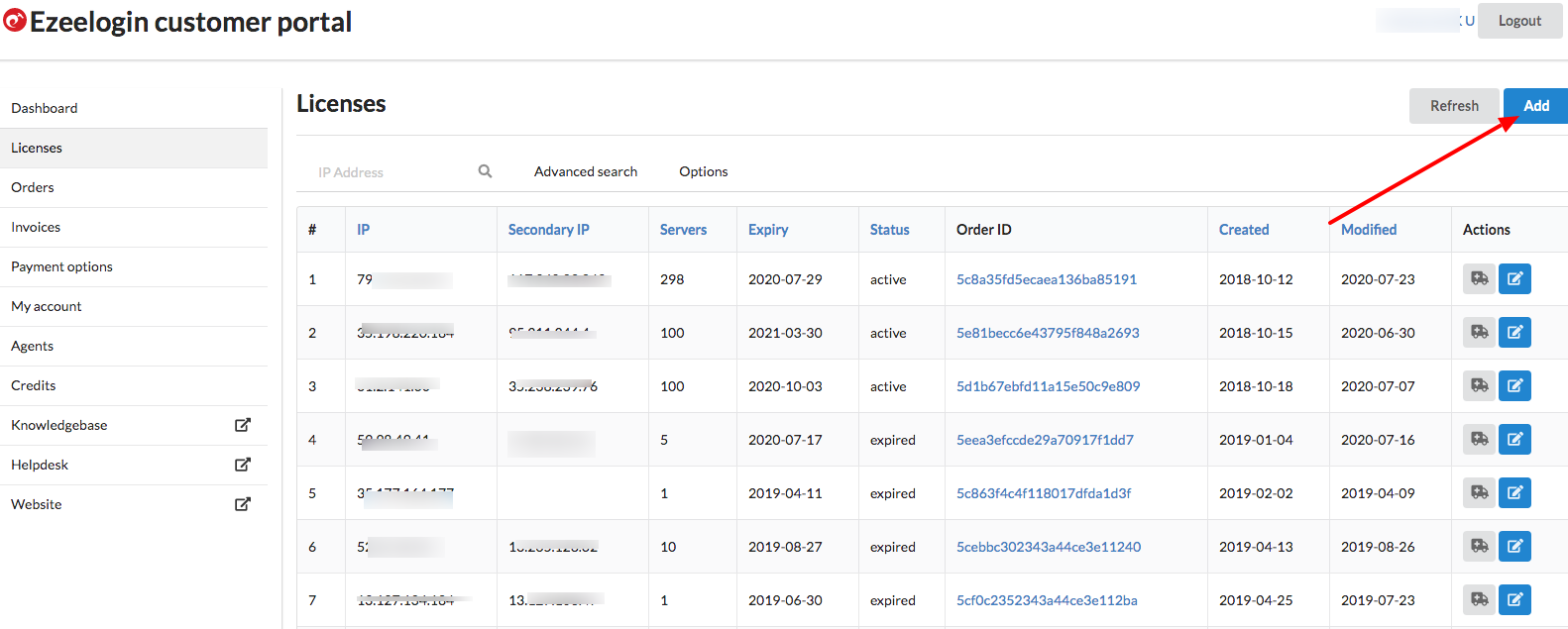1568x629 pixels.
Task: Open Payment options in the sidebar
Action: pyautogui.click(x=134, y=266)
